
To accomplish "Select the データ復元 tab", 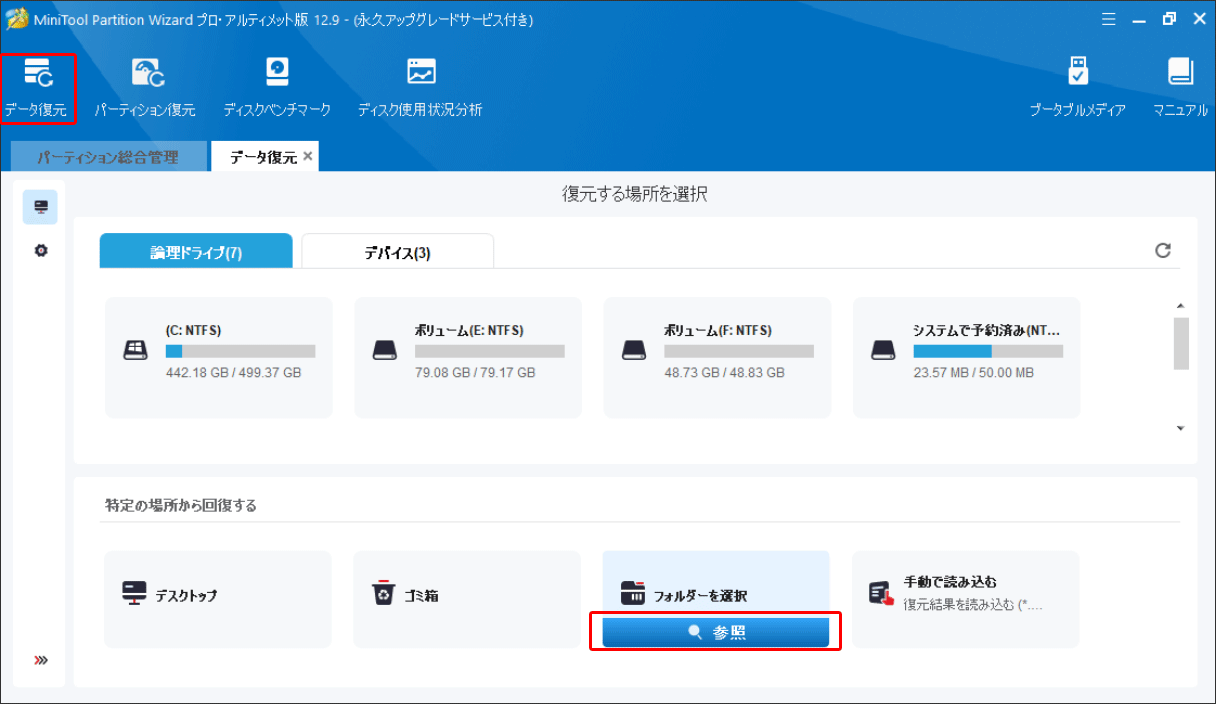I will coord(262,157).
